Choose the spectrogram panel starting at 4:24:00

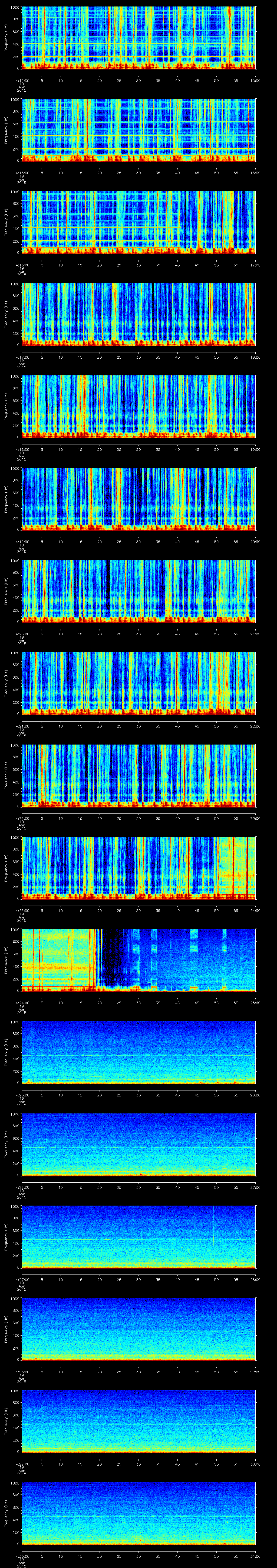coord(138,960)
